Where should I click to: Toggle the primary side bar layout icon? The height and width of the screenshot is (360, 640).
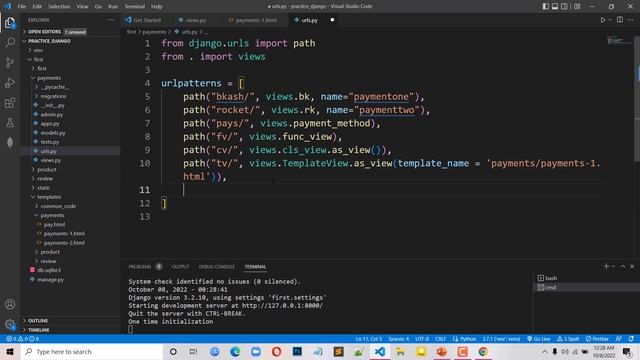point(546,6)
